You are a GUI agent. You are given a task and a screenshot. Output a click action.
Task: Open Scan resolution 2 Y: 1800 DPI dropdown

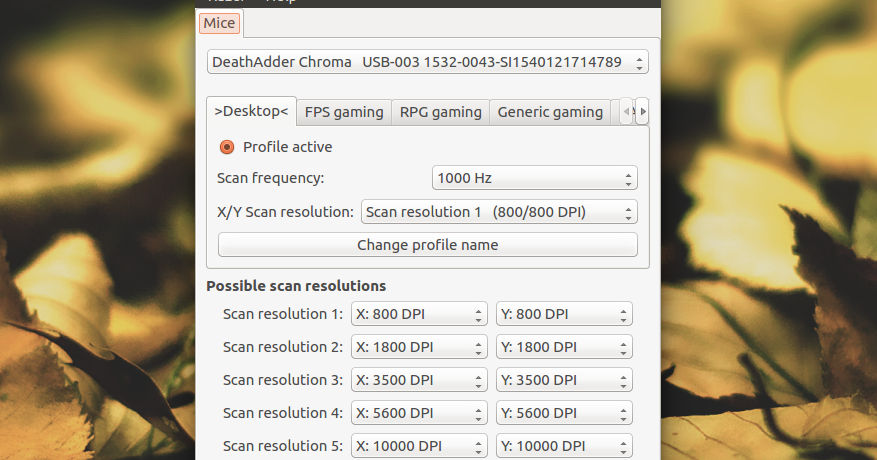pos(564,347)
